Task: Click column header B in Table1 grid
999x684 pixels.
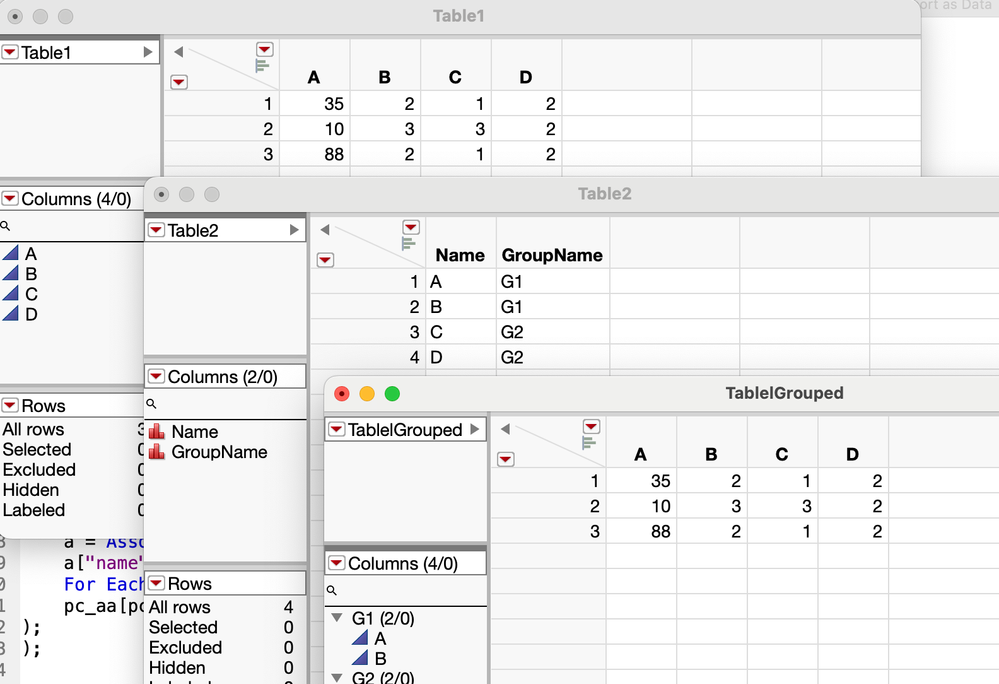Action: pyautogui.click(x=384, y=77)
